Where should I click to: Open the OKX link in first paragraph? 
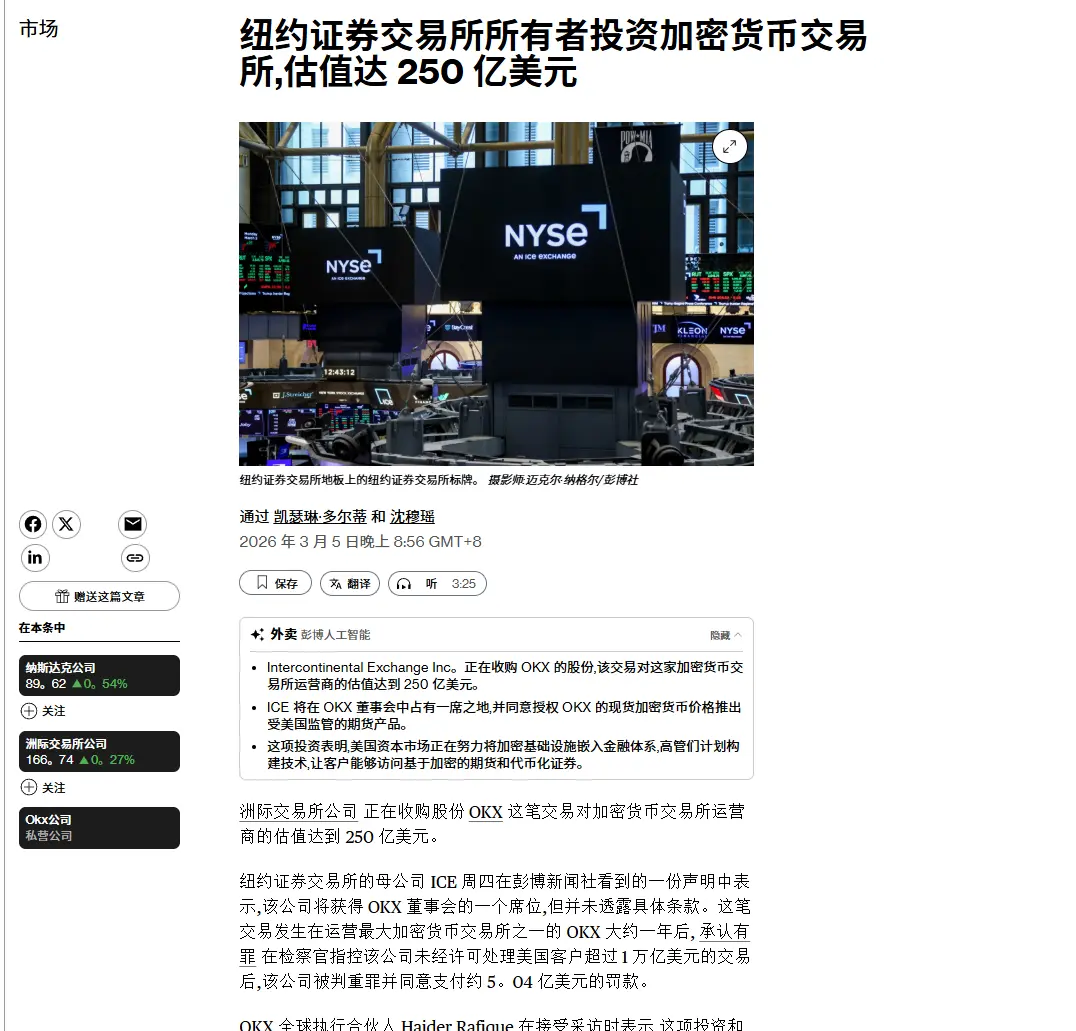point(486,812)
